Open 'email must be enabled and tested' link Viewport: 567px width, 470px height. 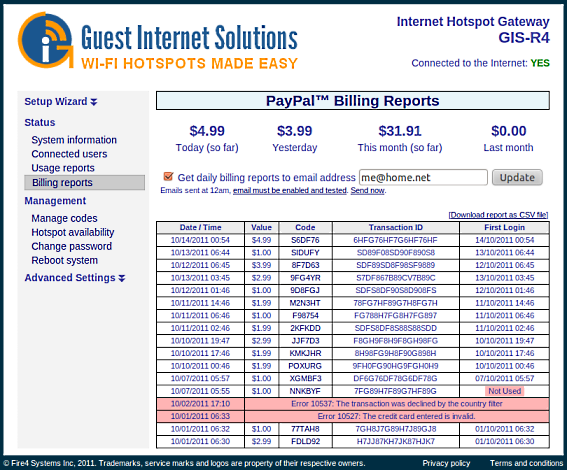pyautogui.click(x=290, y=191)
